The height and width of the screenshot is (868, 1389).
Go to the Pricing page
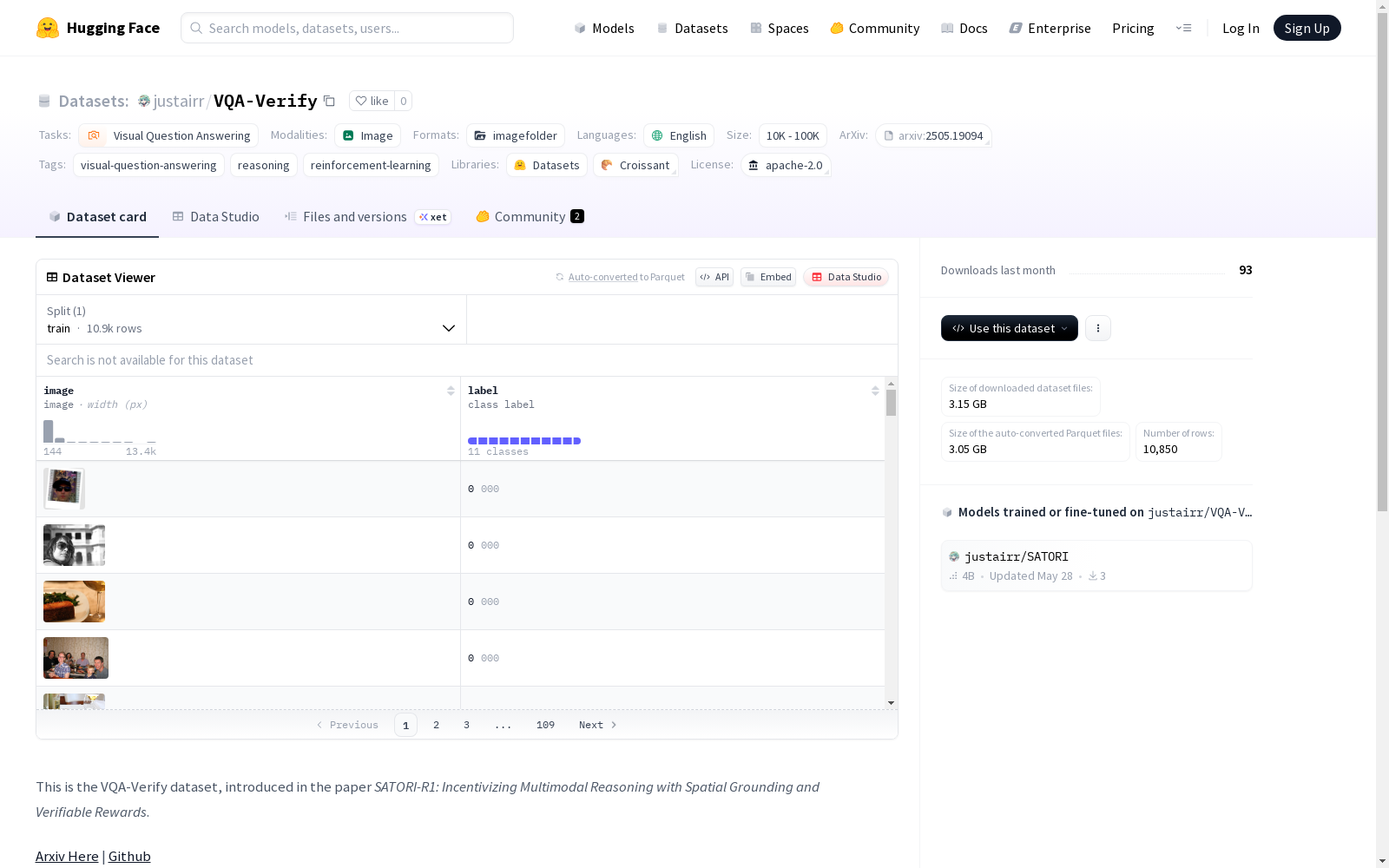click(1133, 28)
